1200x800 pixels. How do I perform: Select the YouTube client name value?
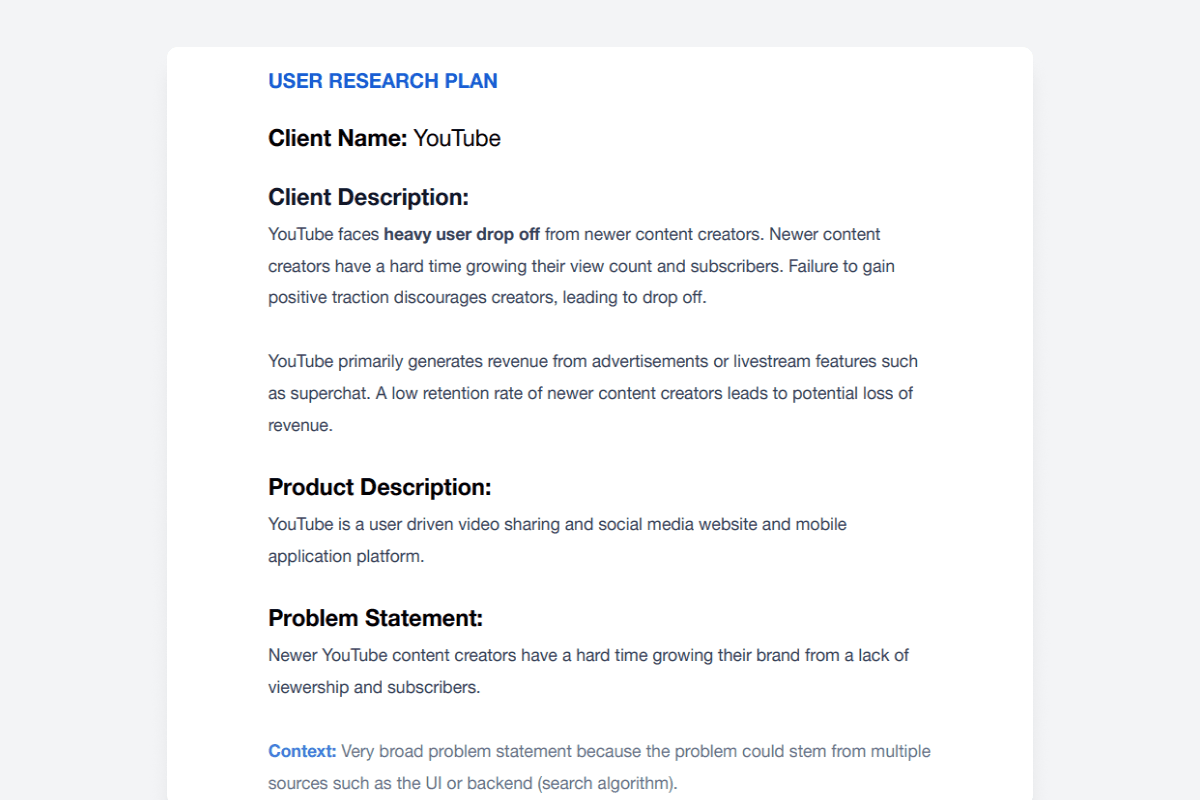(457, 138)
